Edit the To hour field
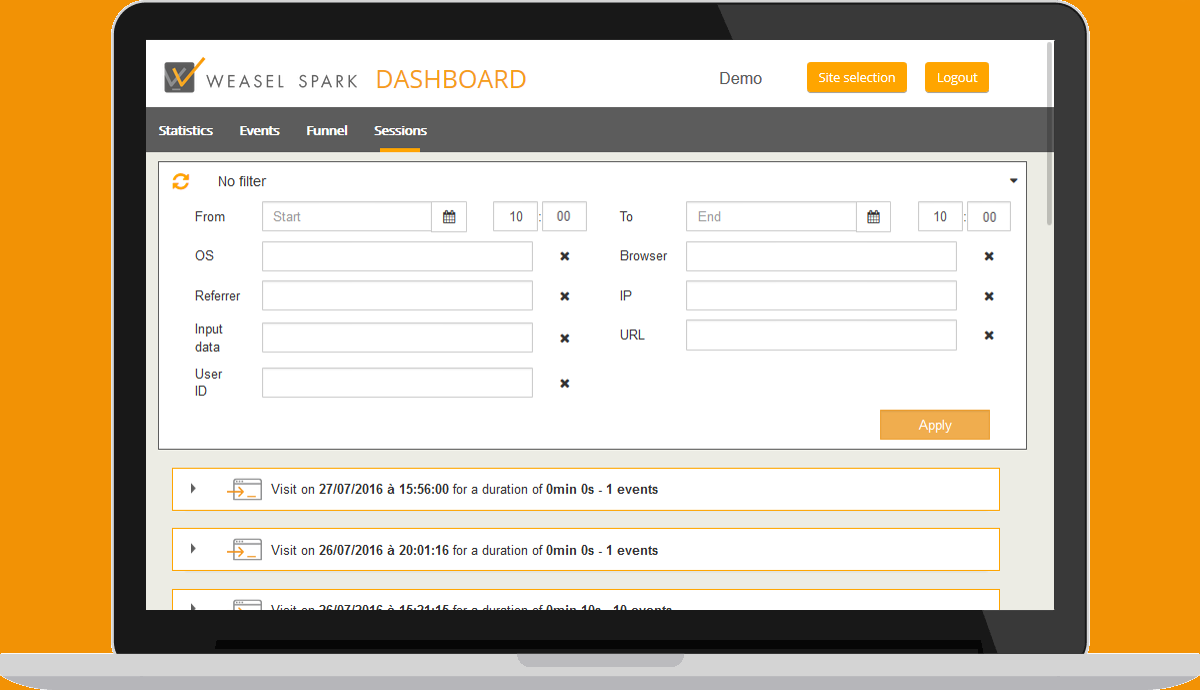 [940, 217]
